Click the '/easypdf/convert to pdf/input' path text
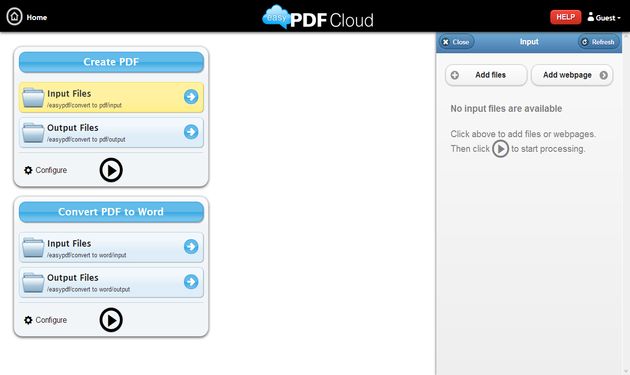 coord(84,105)
